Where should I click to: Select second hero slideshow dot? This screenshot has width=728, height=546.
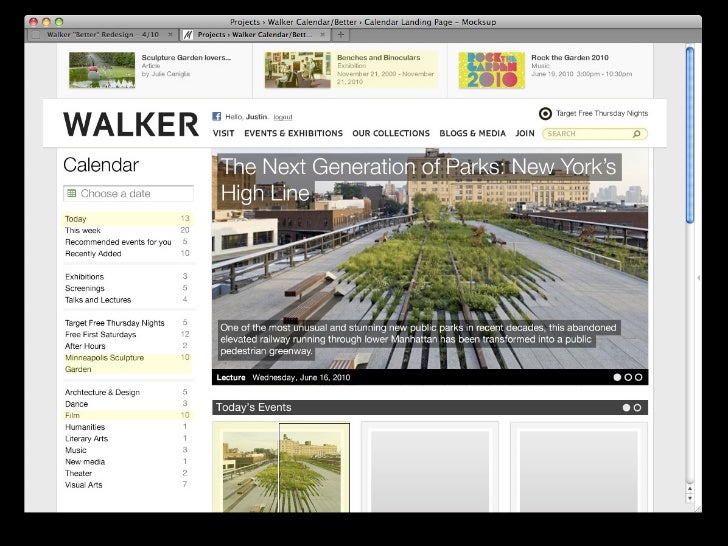coord(628,377)
